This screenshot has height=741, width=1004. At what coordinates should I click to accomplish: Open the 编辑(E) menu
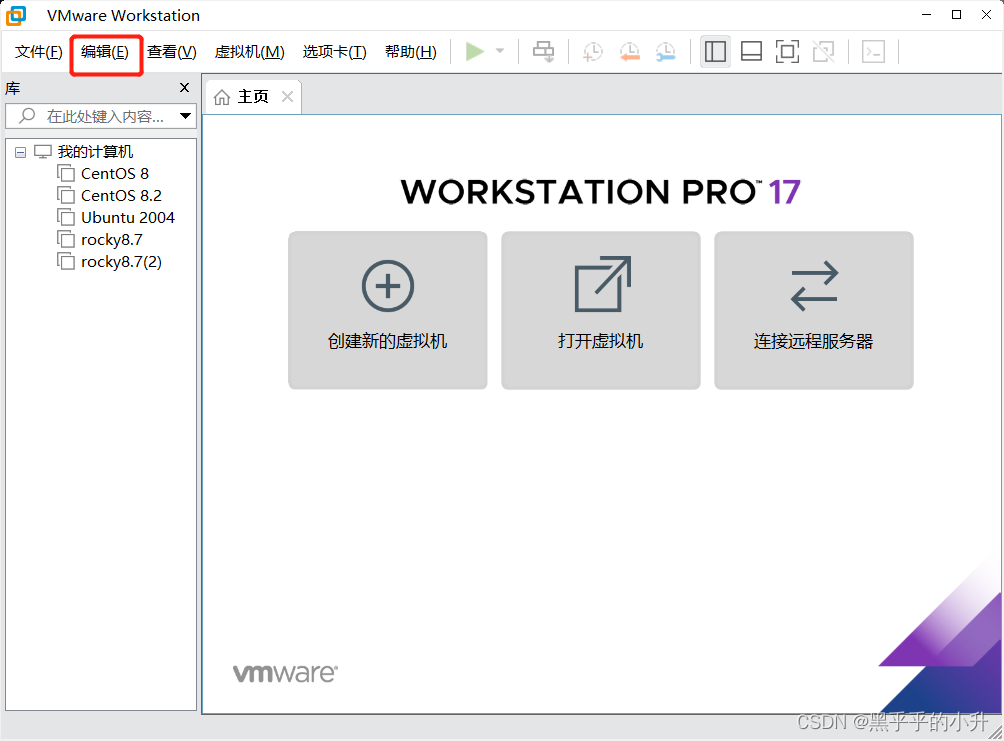105,52
